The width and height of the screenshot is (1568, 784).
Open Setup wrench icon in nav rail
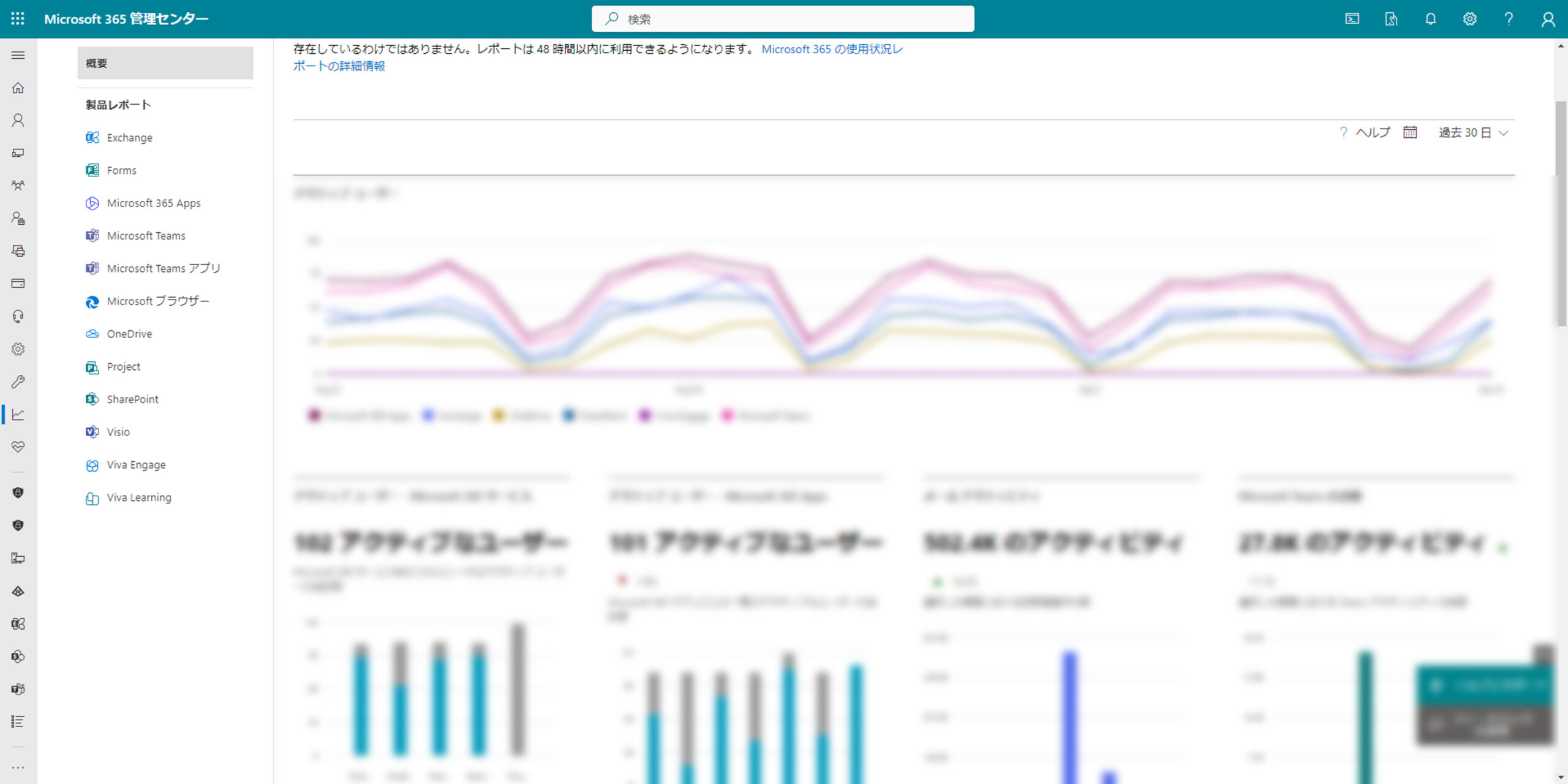coord(18,382)
